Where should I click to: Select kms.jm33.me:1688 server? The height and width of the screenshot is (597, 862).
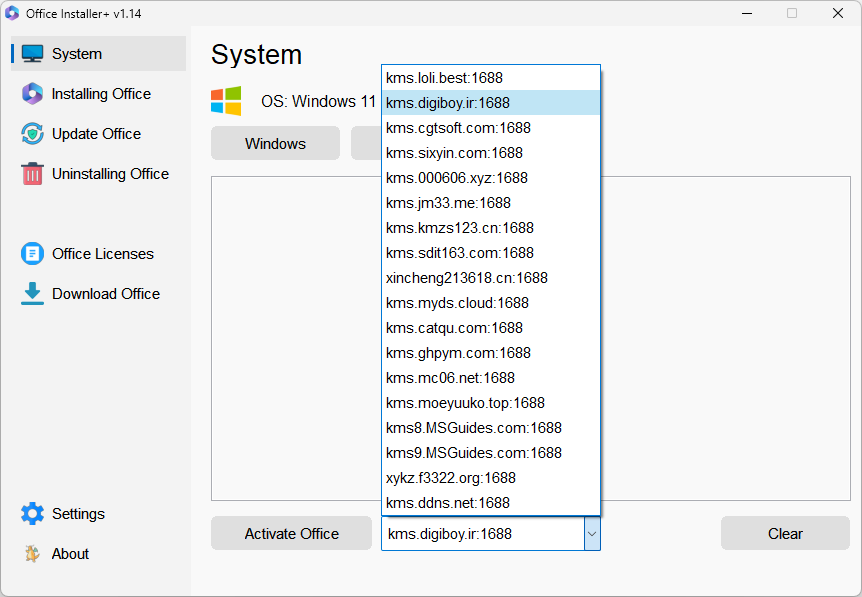pos(491,203)
